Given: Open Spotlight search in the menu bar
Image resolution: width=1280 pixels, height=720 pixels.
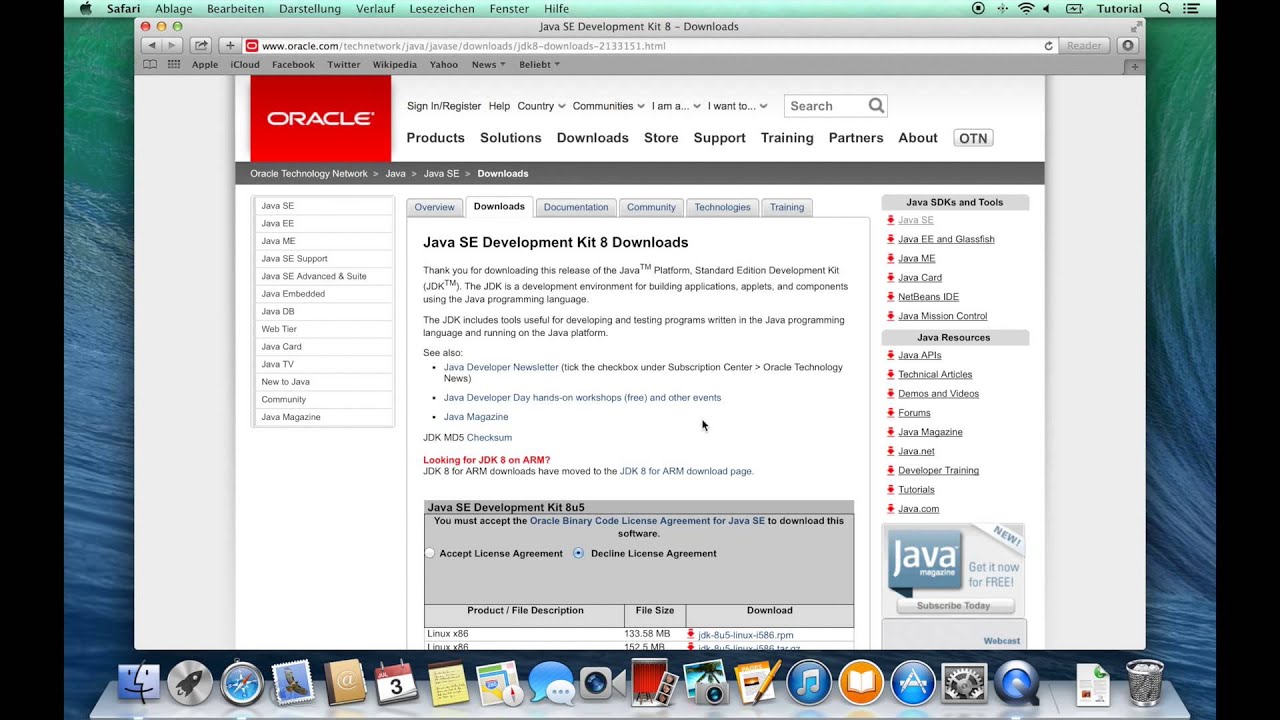Looking at the screenshot, I should click(1165, 8).
